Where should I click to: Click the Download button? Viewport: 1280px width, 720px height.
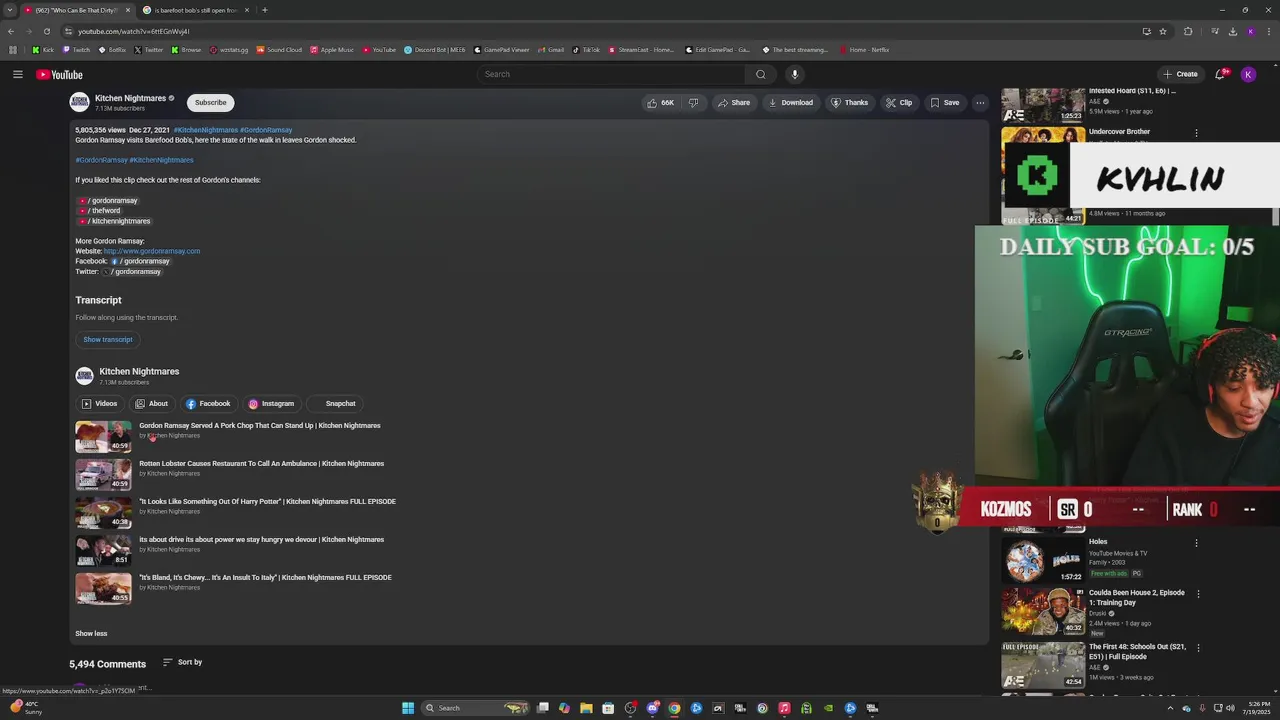click(x=790, y=102)
